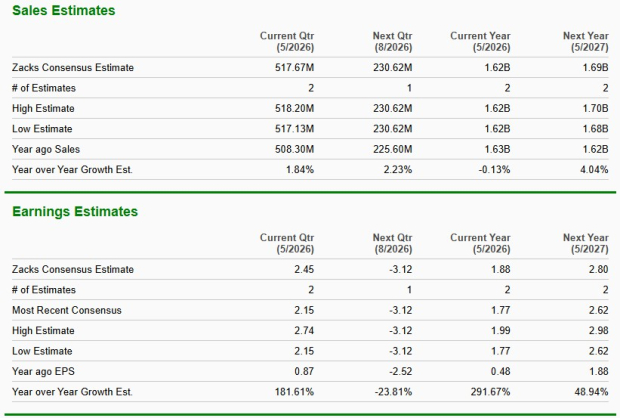Screen dimensions: 620x418
Task: Select the -0.13% current year sales growth
Action: [x=493, y=169]
